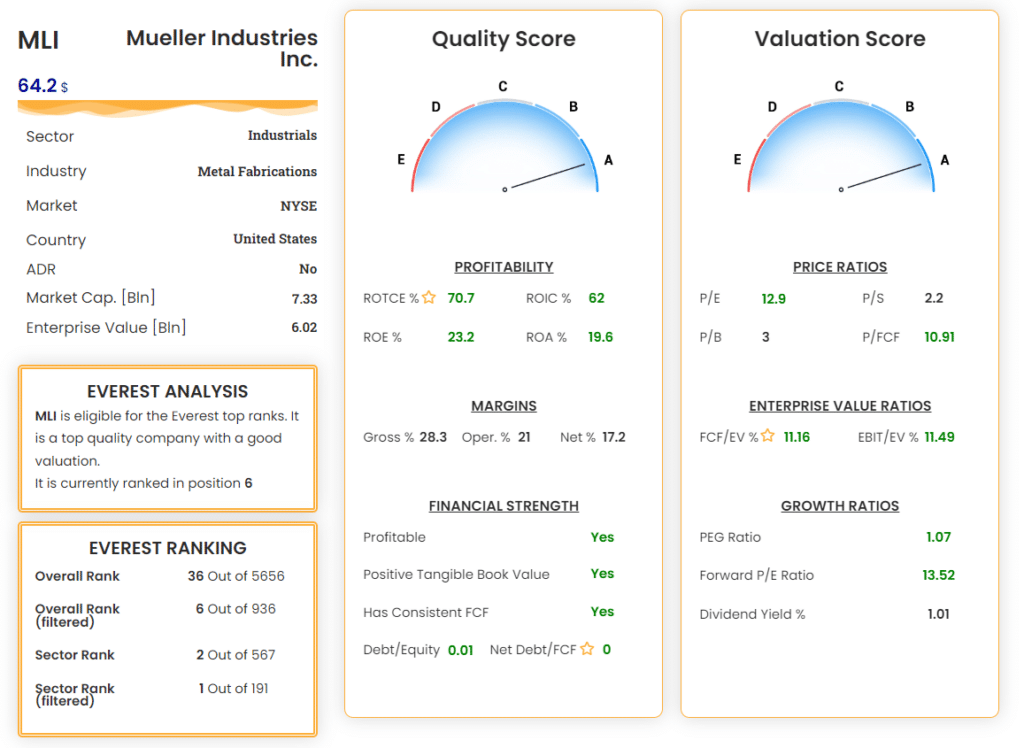Click the Dividend Yield value 1.01
The width and height of the screenshot is (1024, 748).
(938, 614)
